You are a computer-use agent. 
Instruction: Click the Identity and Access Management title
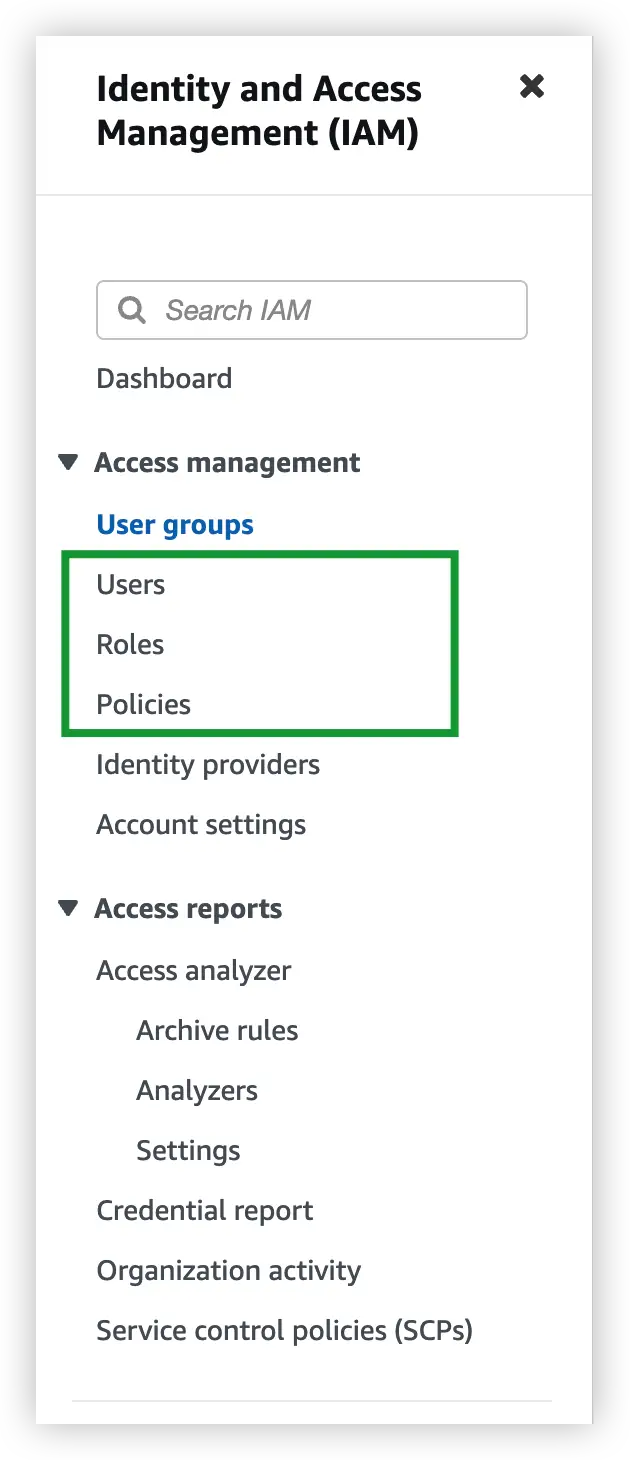(259, 110)
